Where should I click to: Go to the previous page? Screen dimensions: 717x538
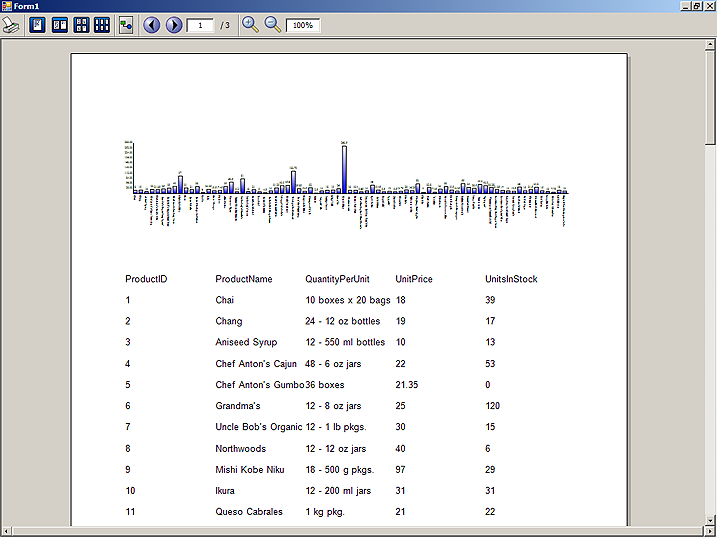point(152,25)
